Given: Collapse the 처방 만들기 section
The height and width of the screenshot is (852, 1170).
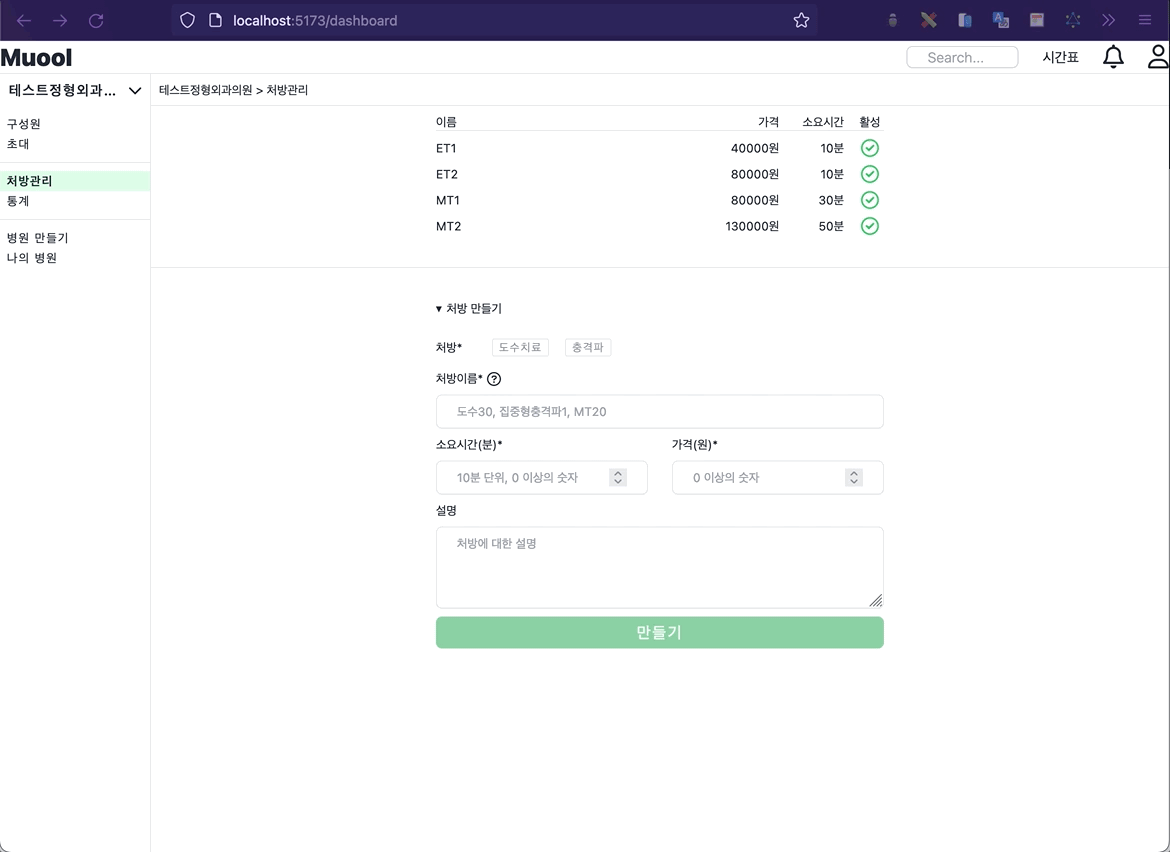Looking at the screenshot, I should tap(469, 308).
